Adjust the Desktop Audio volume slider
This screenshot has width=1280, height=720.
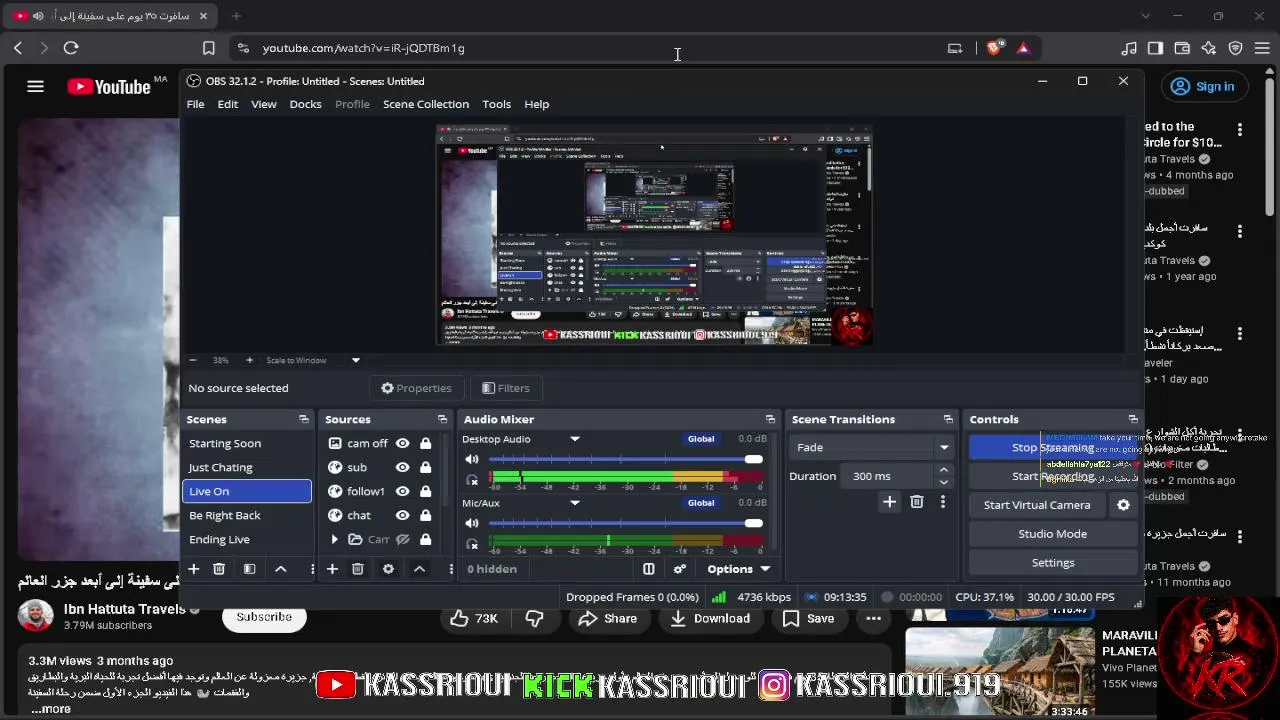point(625,460)
